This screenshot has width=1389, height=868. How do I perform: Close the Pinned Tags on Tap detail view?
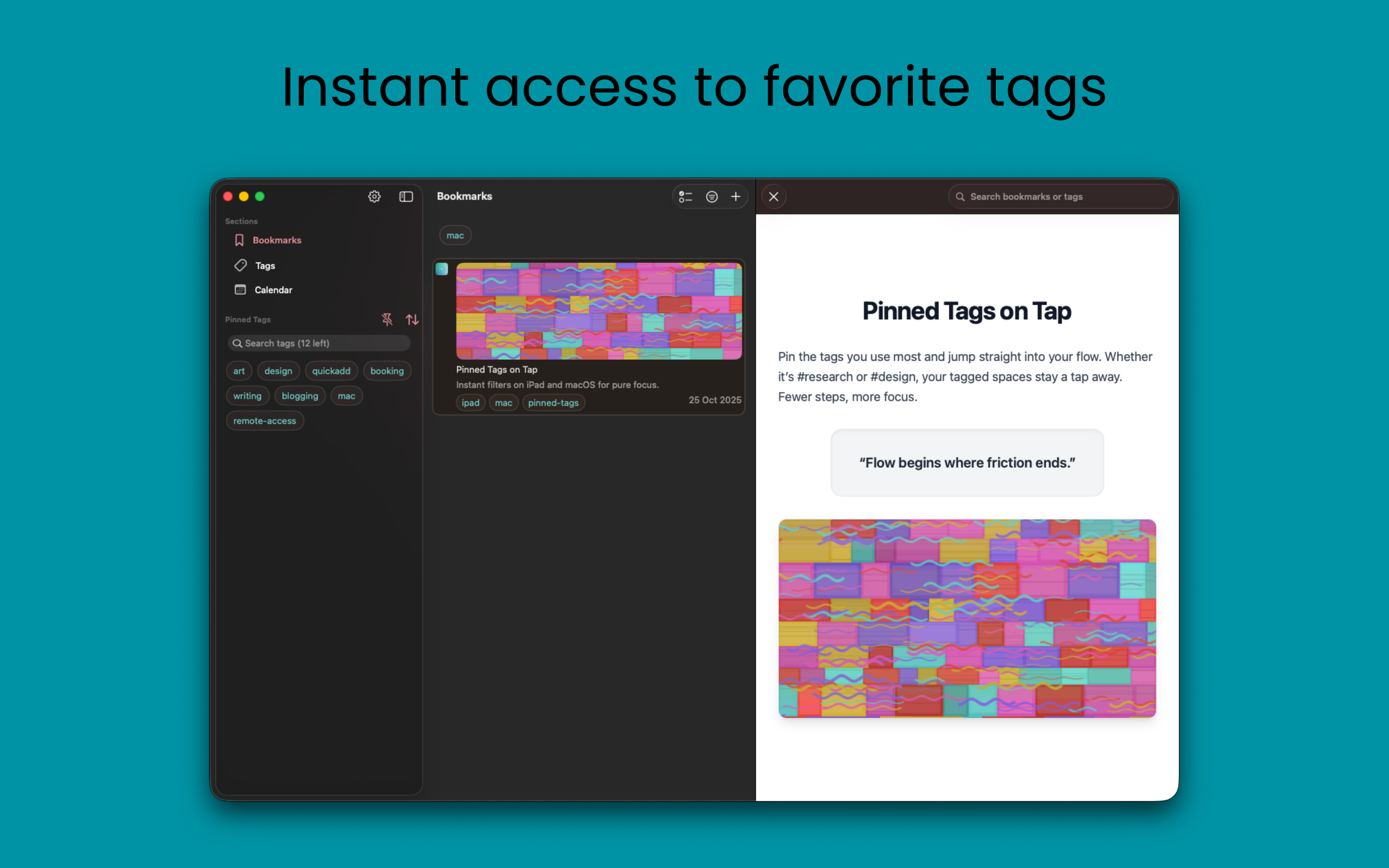click(773, 196)
